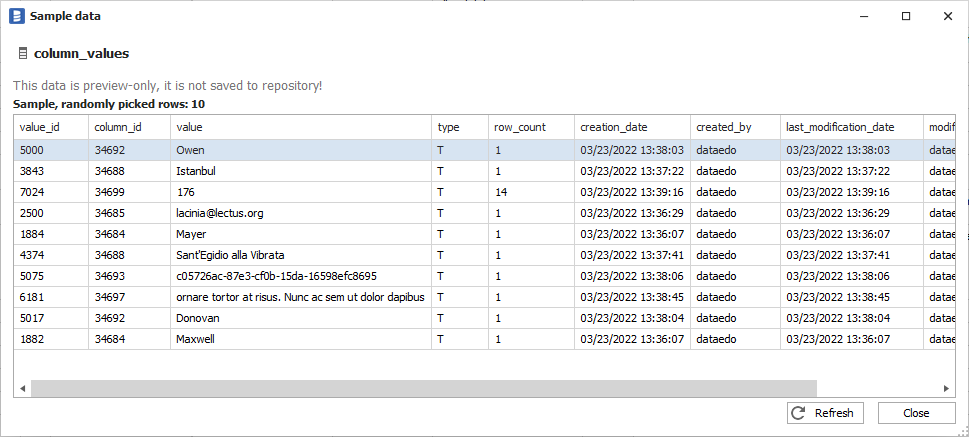
Task: Click the Dataedo app icon in title bar
Action: point(15,16)
